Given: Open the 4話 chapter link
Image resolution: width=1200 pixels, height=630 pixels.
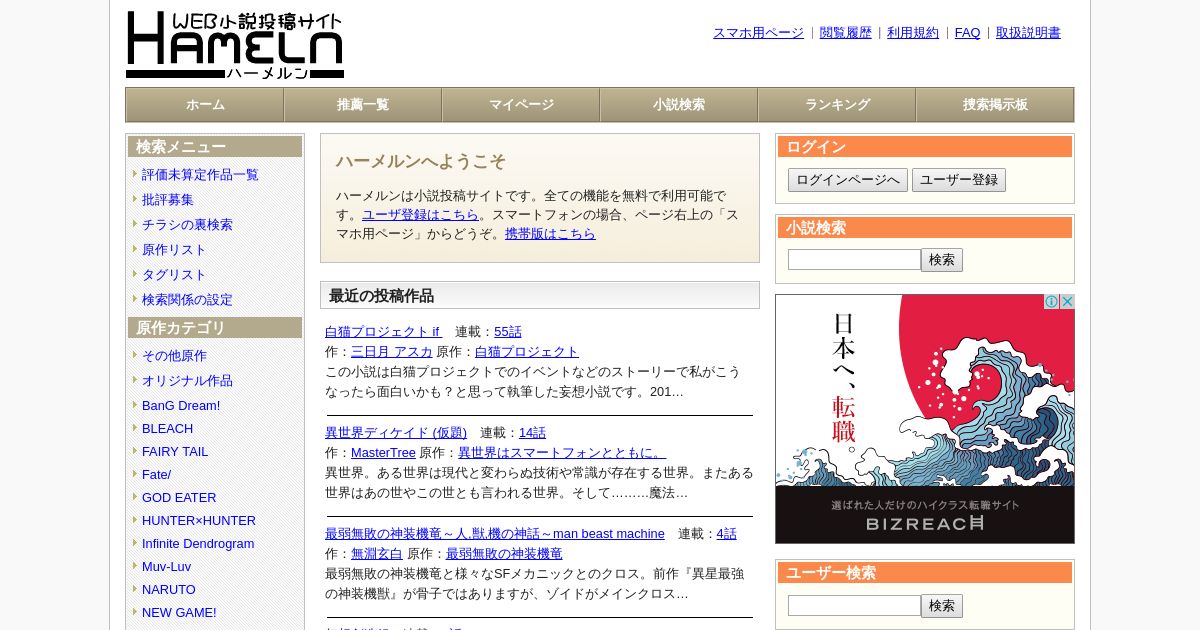Looking at the screenshot, I should pyautogui.click(x=727, y=534).
